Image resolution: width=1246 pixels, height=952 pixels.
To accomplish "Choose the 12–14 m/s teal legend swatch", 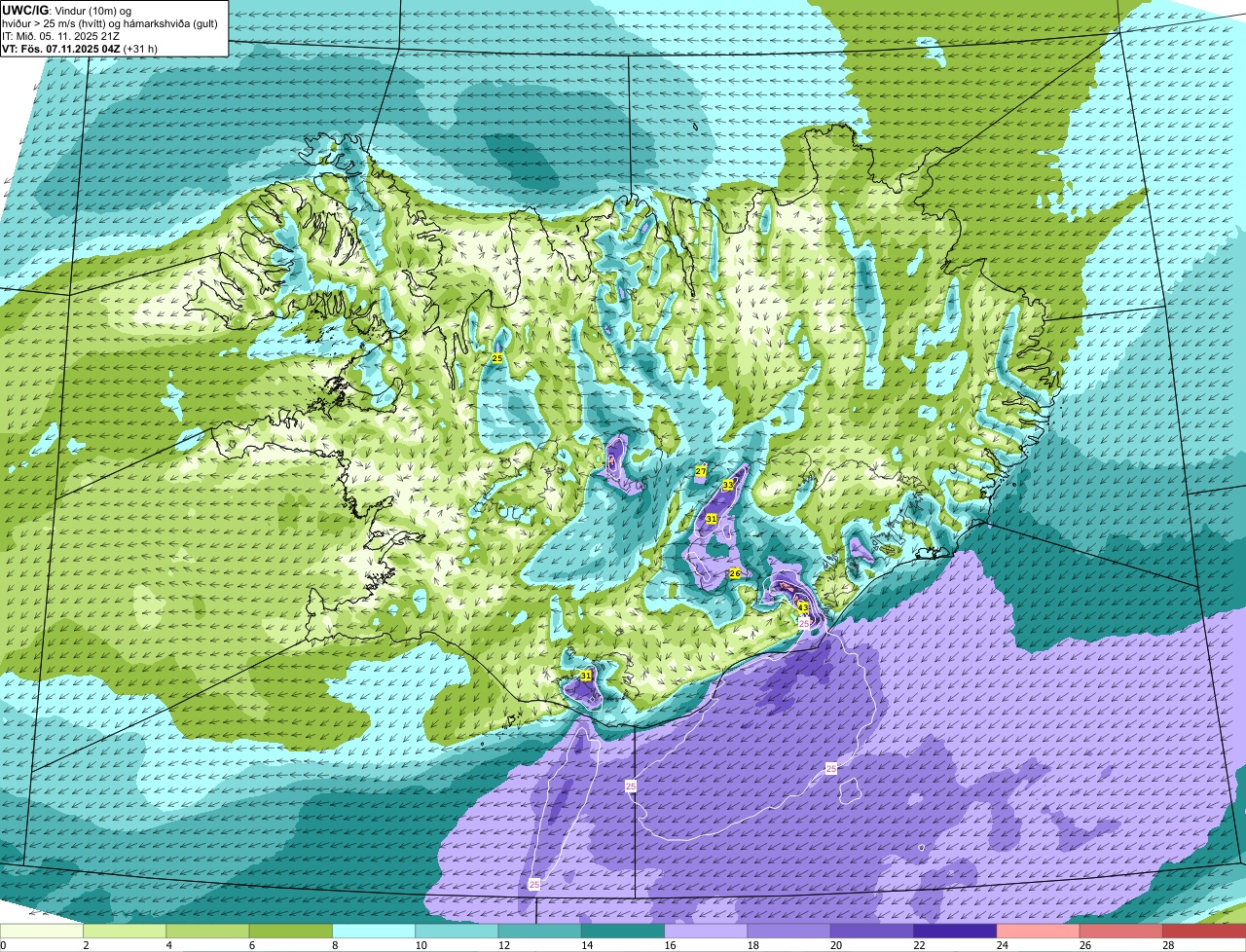I will [x=539, y=932].
